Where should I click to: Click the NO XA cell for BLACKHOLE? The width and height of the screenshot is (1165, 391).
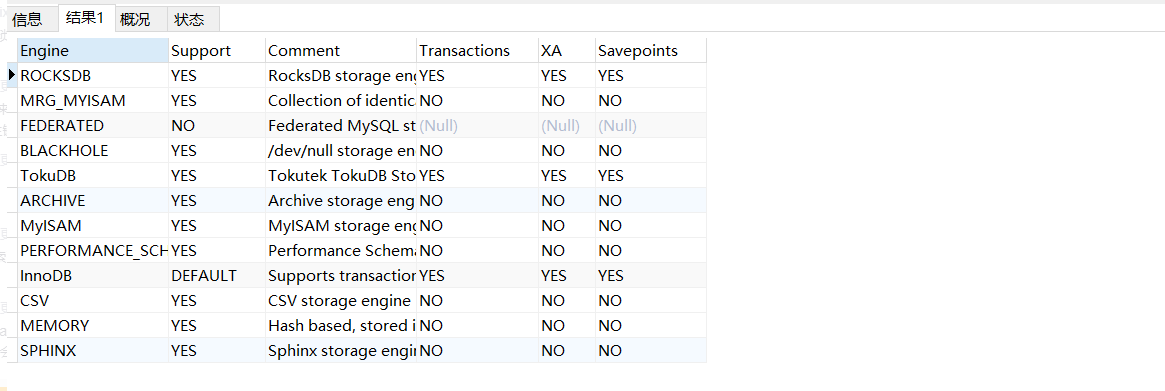click(567, 151)
